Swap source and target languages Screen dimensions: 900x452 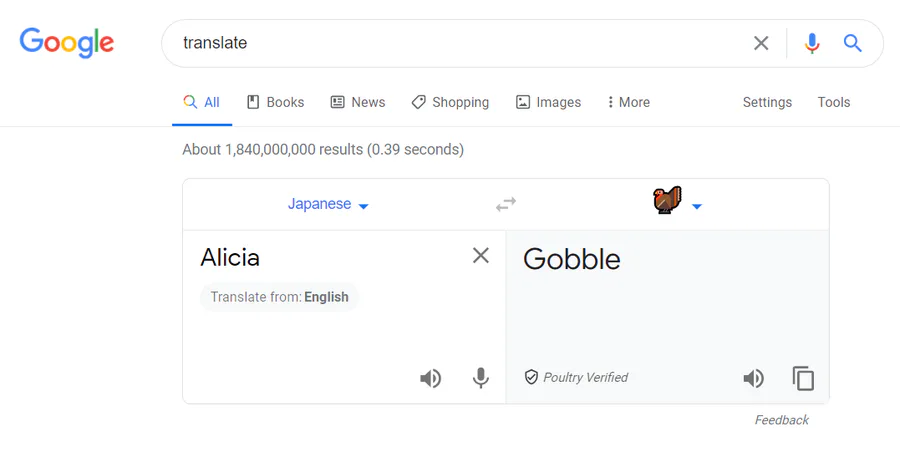(x=506, y=204)
